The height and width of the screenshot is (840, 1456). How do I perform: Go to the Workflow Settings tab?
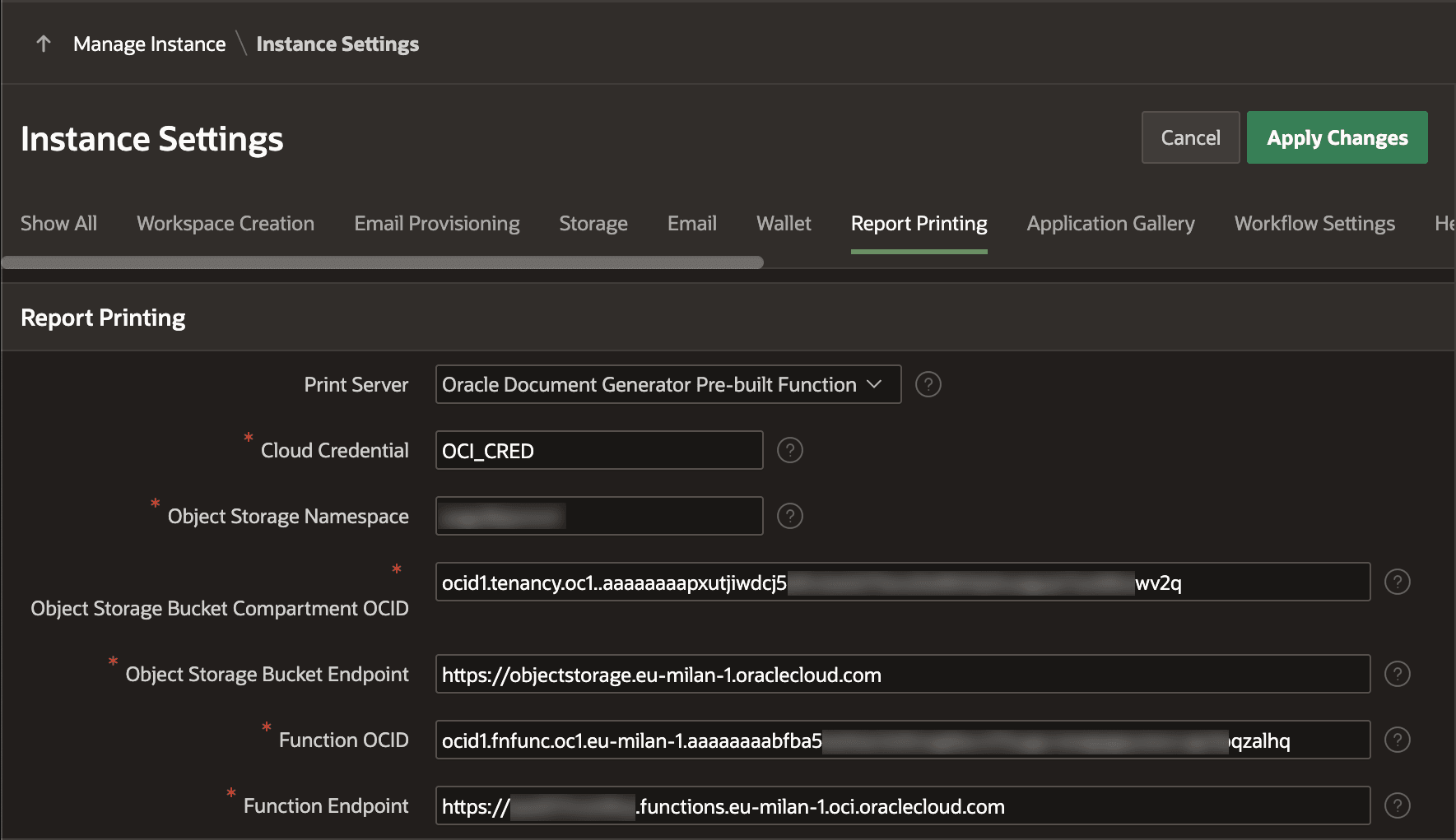click(1314, 224)
